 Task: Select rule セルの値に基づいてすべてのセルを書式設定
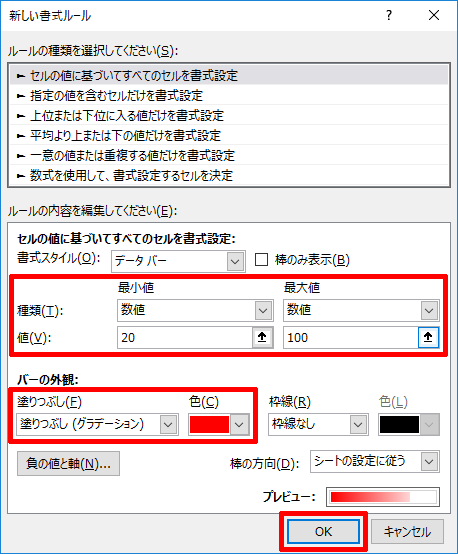tap(229, 75)
